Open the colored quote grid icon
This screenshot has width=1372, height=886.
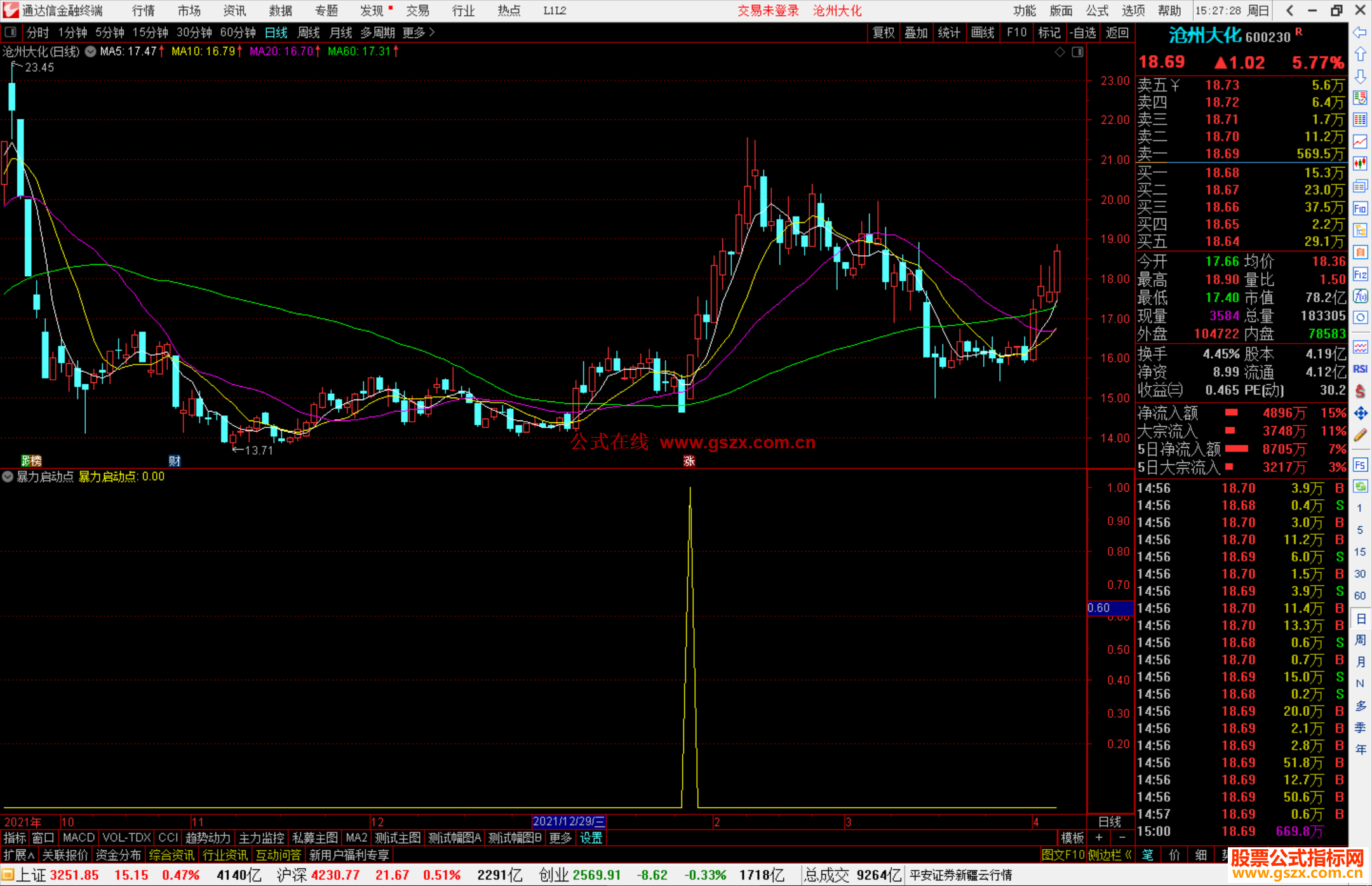pos(1360,120)
